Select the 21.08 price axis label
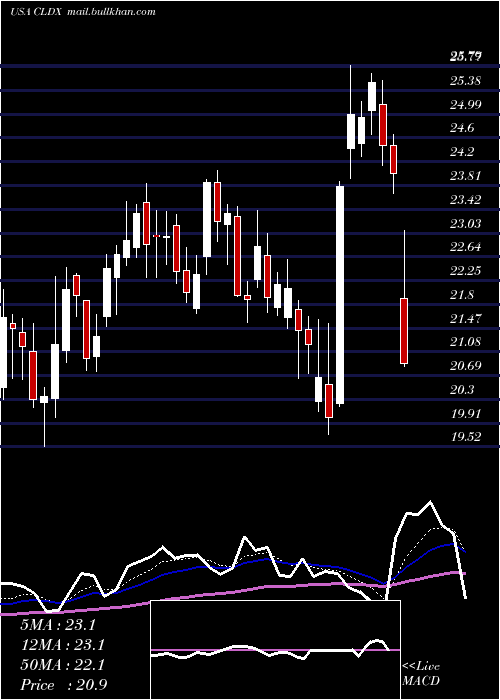Viewport: 500px width, 700px height. point(465,342)
